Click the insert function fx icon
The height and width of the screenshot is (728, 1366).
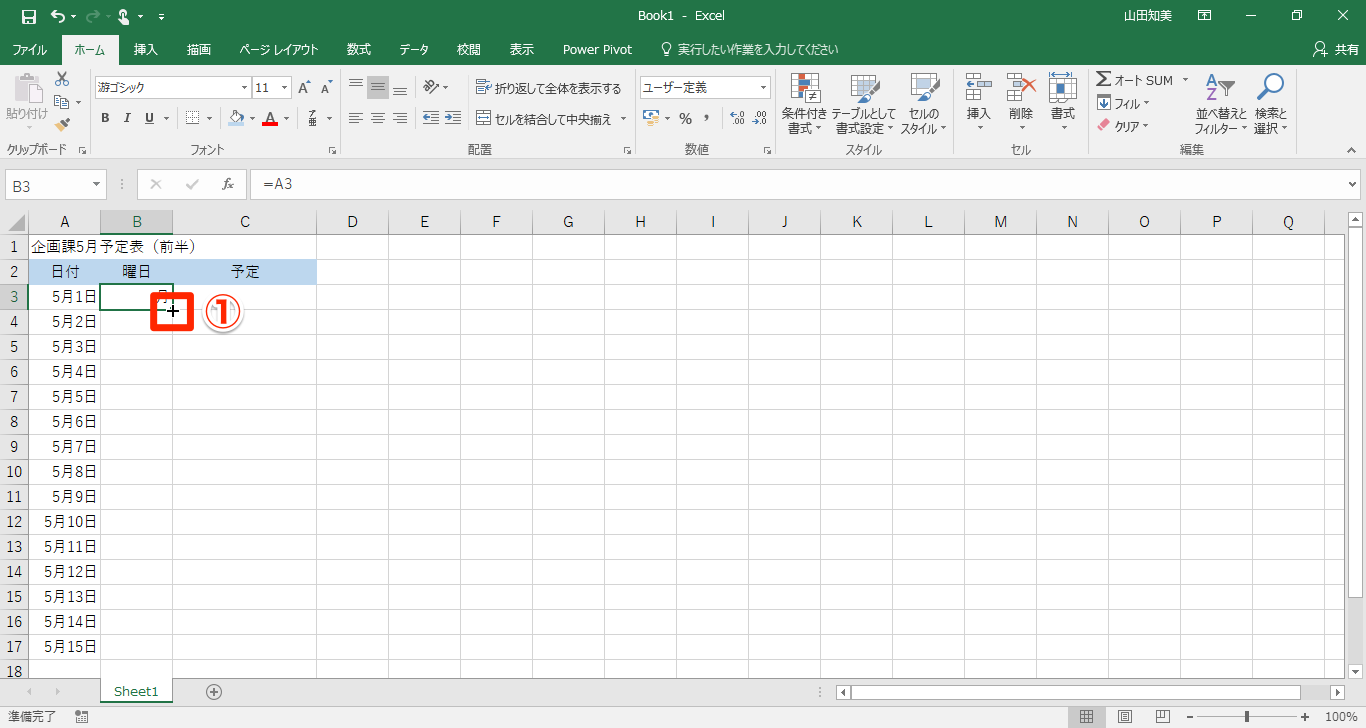(x=228, y=184)
